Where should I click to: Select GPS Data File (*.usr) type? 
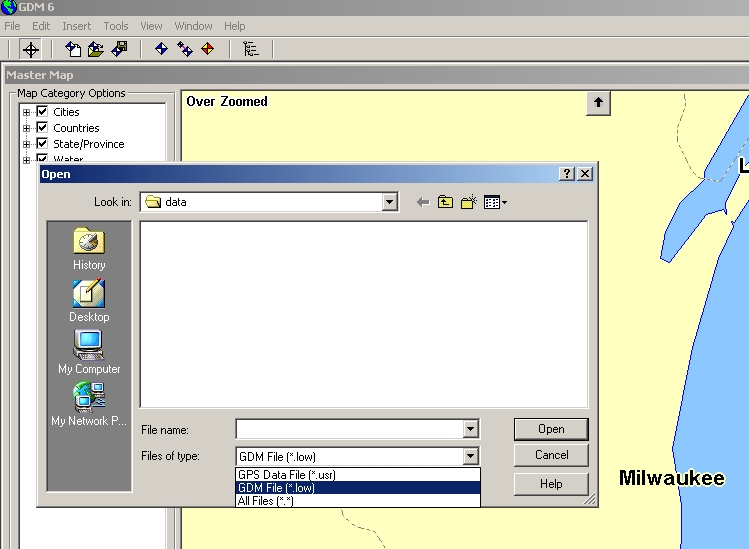click(x=286, y=475)
